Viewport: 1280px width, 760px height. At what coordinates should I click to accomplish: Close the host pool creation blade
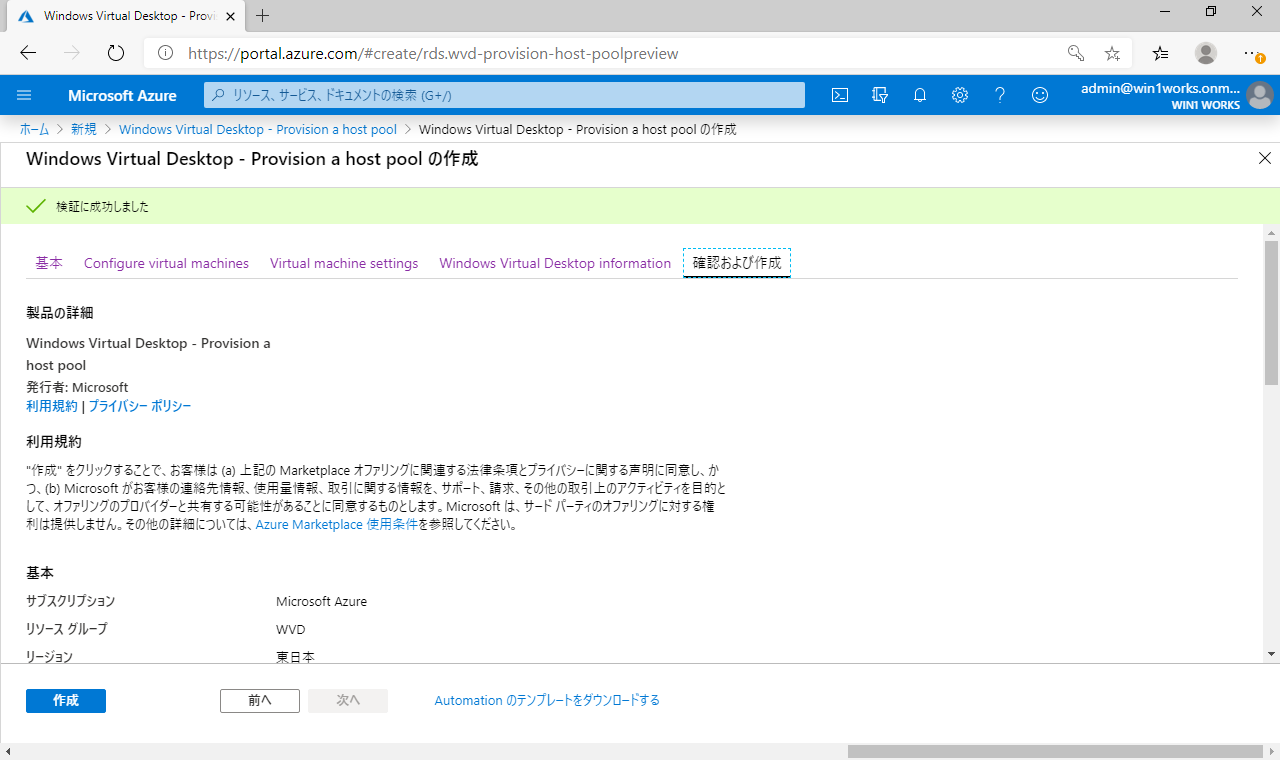(x=1264, y=159)
